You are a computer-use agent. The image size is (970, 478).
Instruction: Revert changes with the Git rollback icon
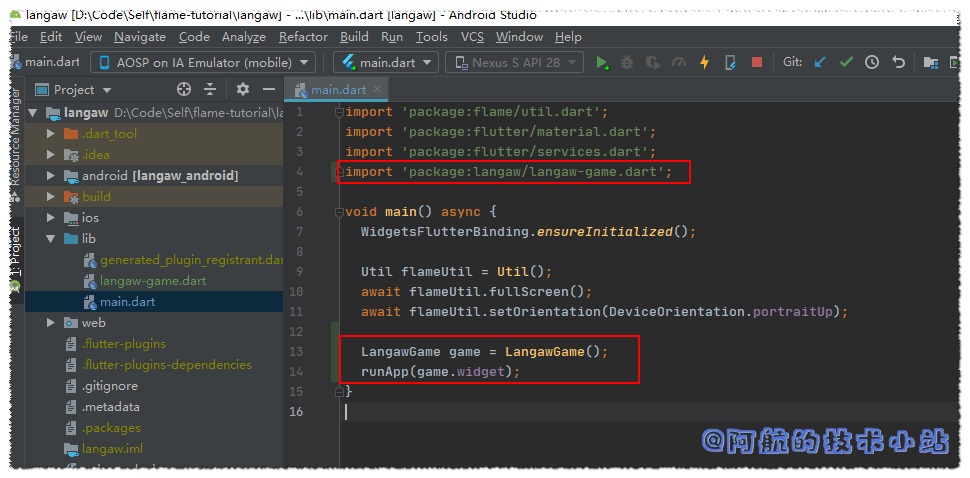898,62
